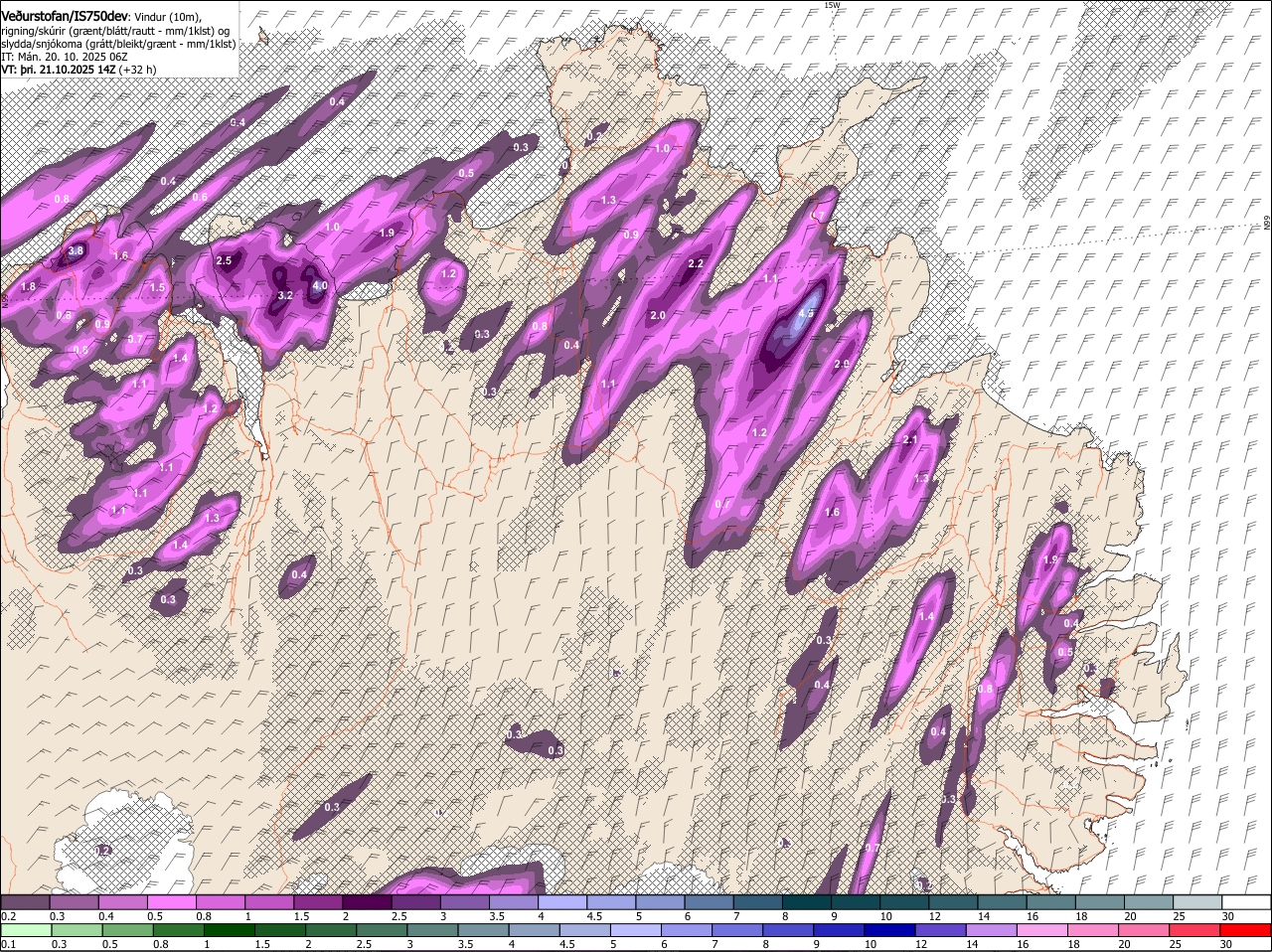Click the "2.1" precipitation value on the map

pos(908,440)
